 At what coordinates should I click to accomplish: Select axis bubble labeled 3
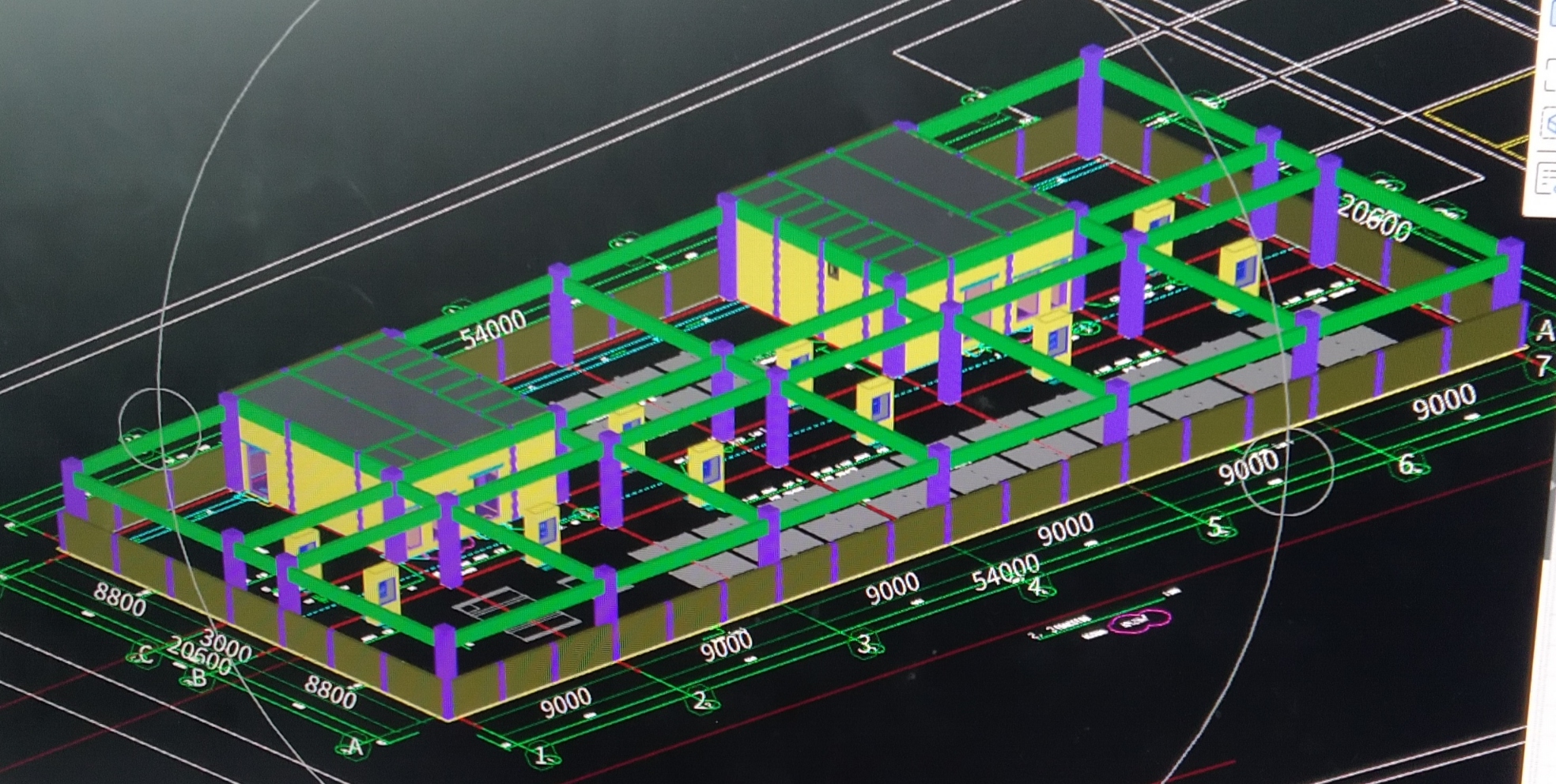coord(867,644)
